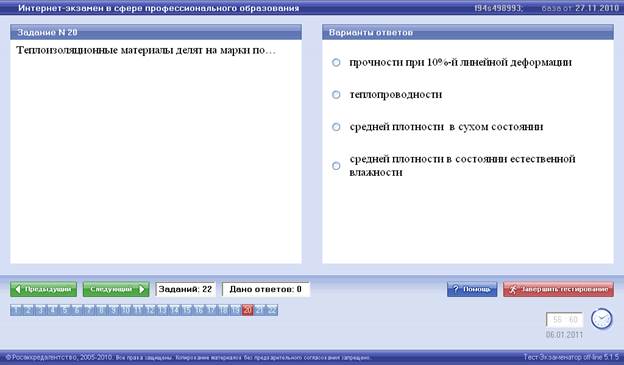
Task: Jump to question 4 in navigator
Action: [x=53, y=310]
